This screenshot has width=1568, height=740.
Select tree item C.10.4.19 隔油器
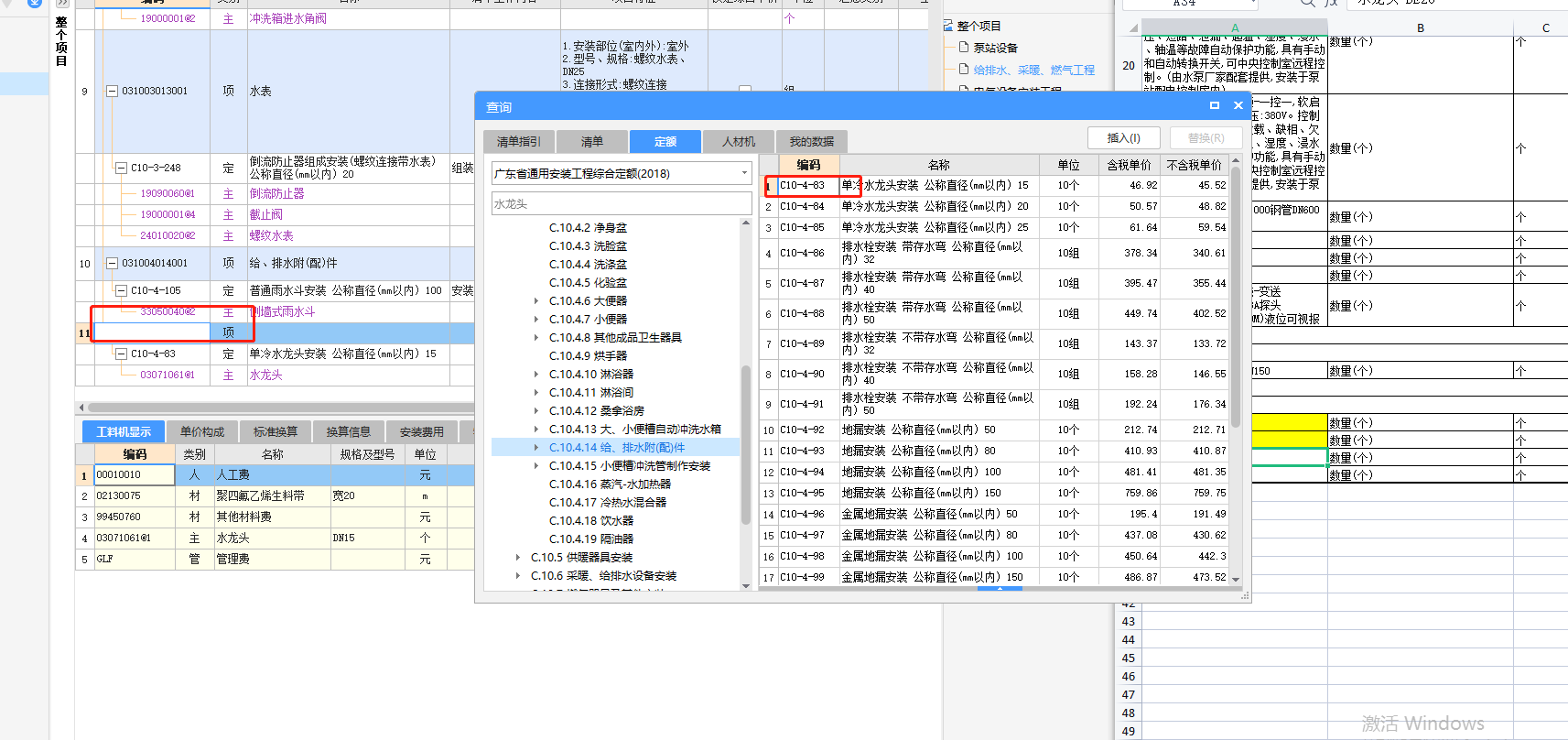point(590,539)
